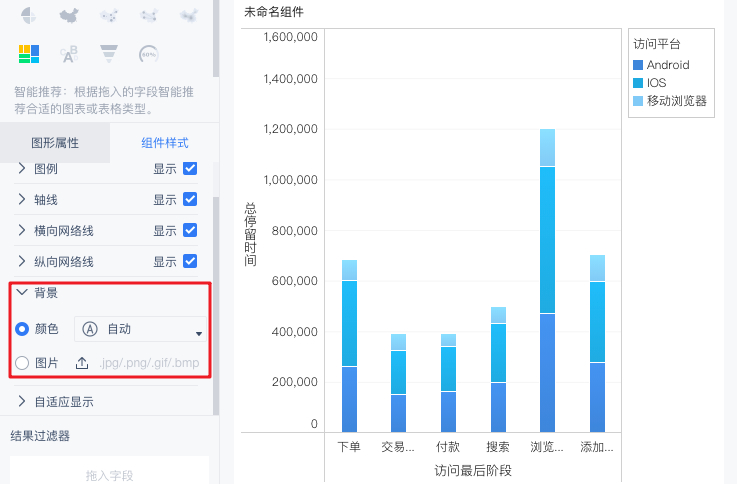Select the gauge chart icon
This screenshot has height=484, width=737.
pyautogui.click(x=149, y=55)
